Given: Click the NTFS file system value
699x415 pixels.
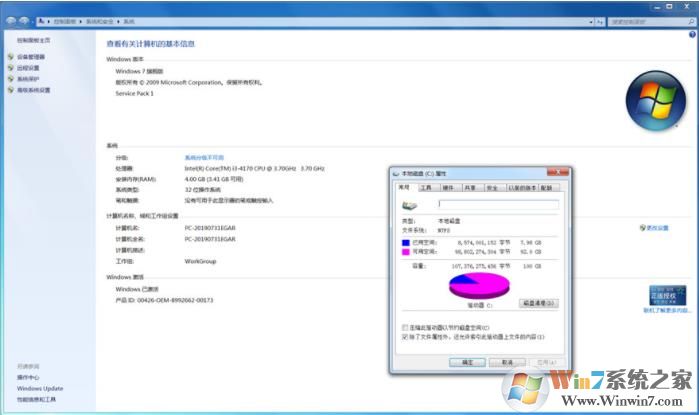Looking at the screenshot, I should coord(444,230).
